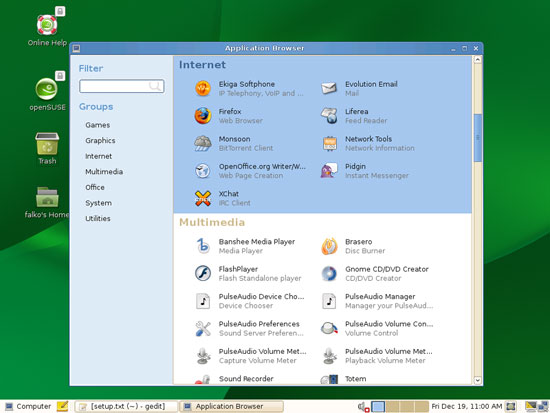Select the Internet group
The height and width of the screenshot is (413, 550).
(x=99, y=156)
